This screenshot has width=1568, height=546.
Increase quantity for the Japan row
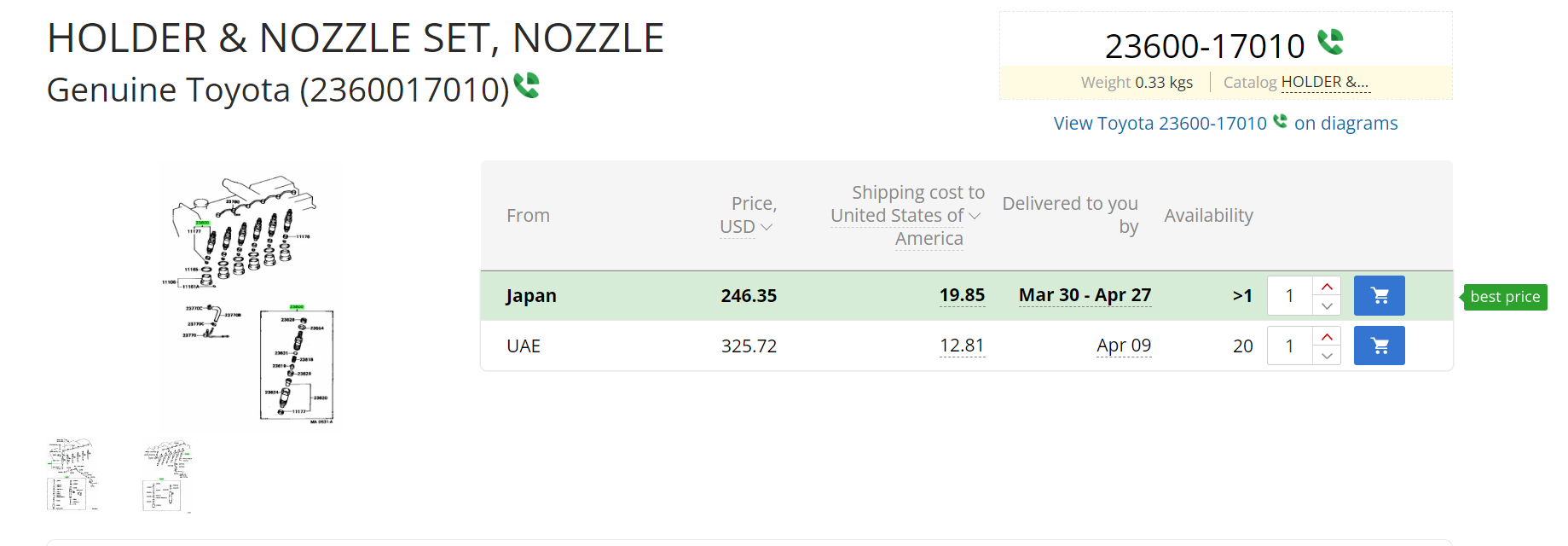1327,287
